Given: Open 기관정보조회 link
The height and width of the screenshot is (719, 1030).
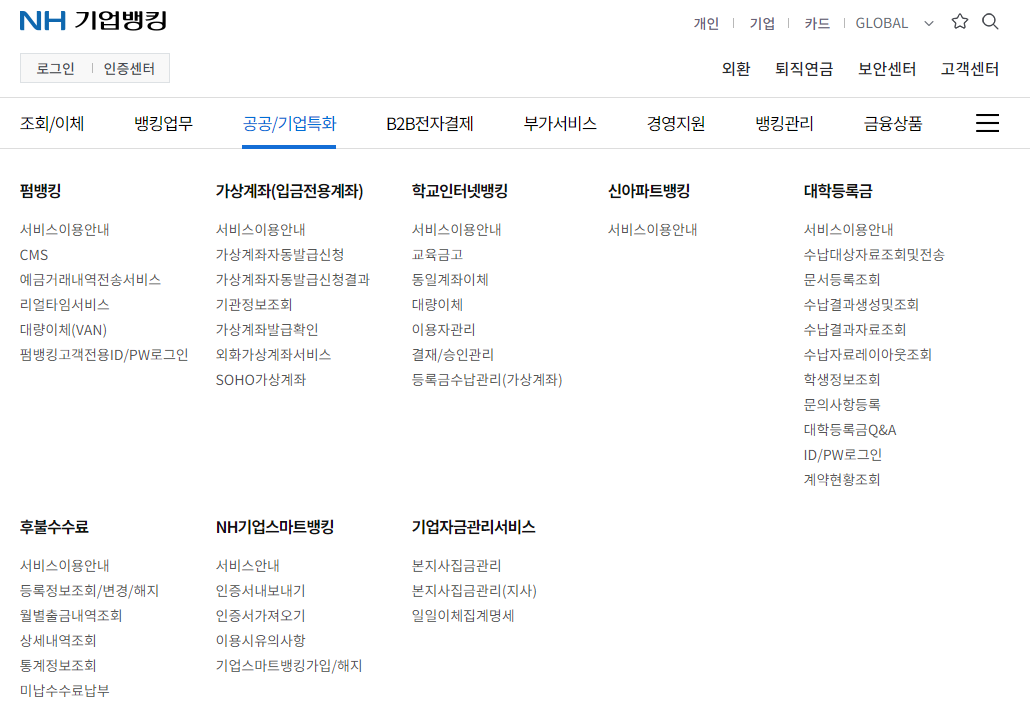Looking at the screenshot, I should click(x=254, y=305).
